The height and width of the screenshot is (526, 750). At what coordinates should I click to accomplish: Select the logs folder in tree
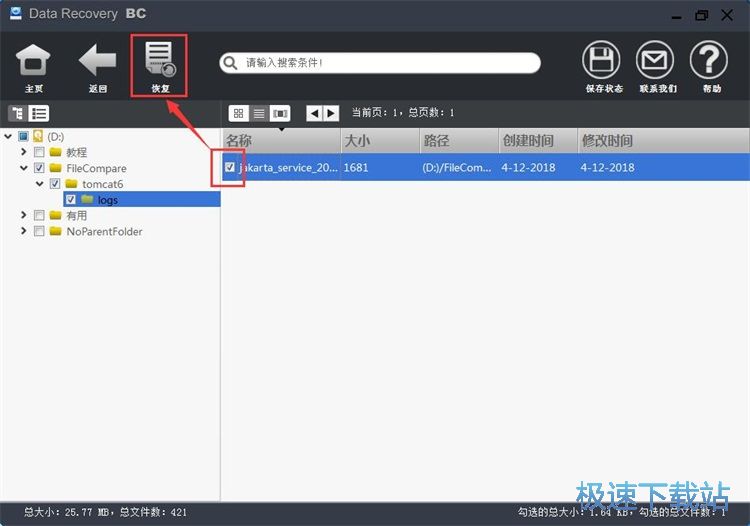click(108, 200)
